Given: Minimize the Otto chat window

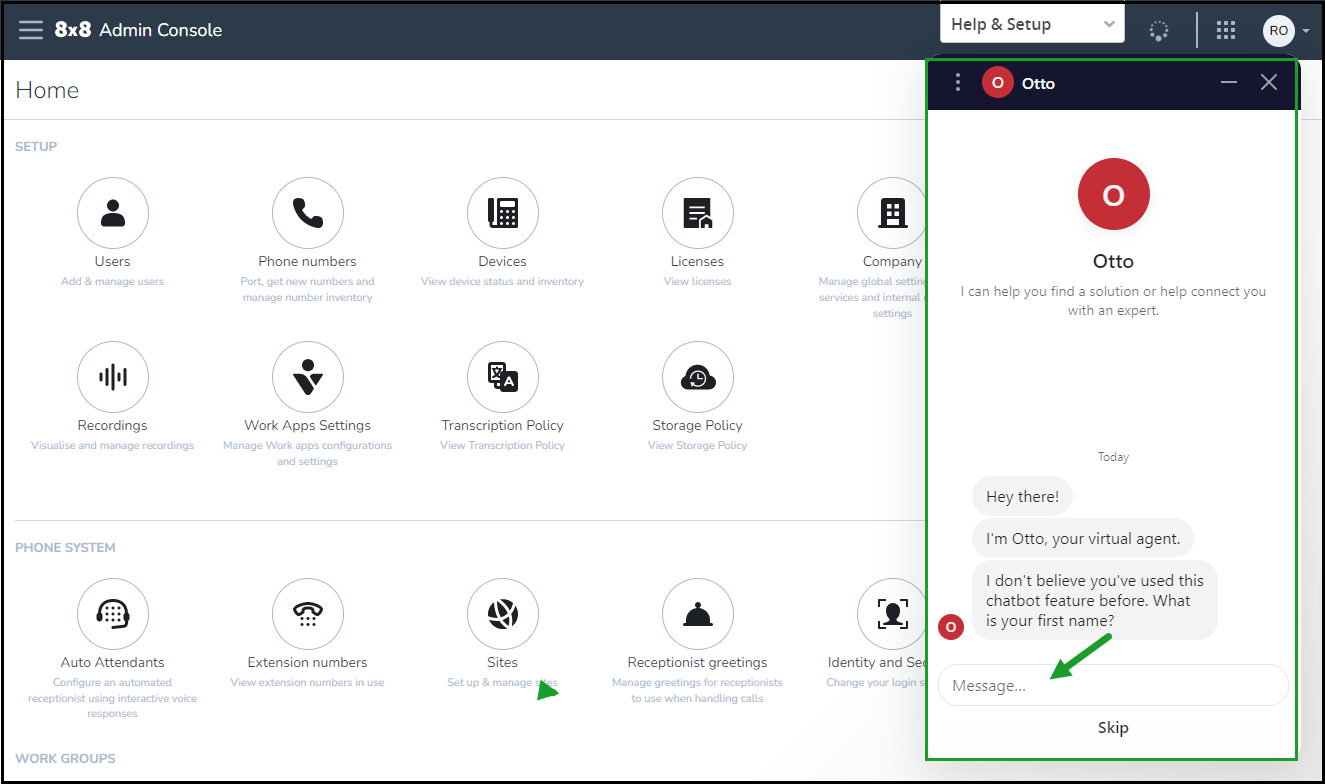Looking at the screenshot, I should (1229, 83).
